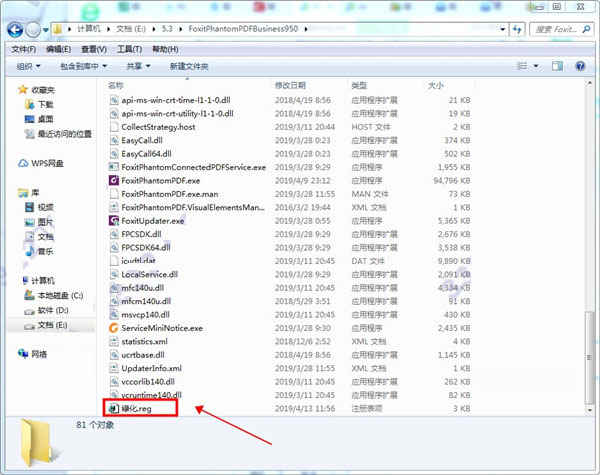Select the FPCSDK64.dll file icon

pyautogui.click(x=114, y=247)
